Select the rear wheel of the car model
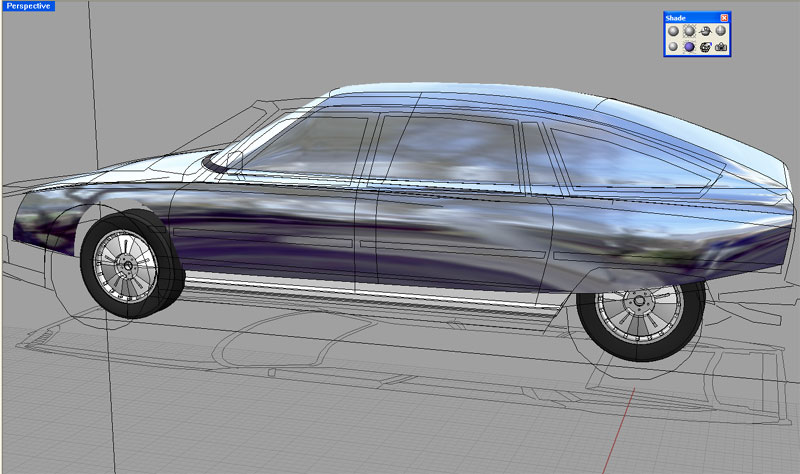Image resolution: width=800 pixels, height=474 pixels. pyautogui.click(x=641, y=319)
